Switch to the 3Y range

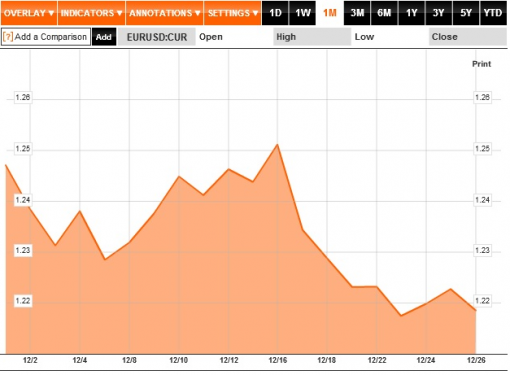click(x=439, y=13)
